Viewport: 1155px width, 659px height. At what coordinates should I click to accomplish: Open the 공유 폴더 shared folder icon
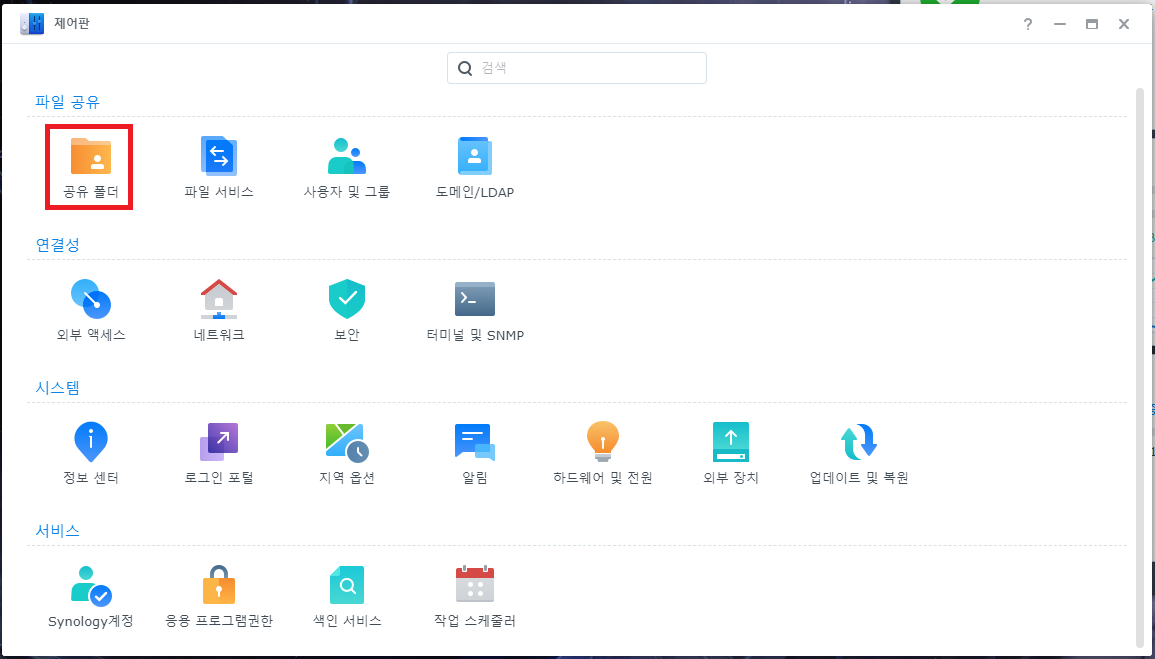[90, 158]
